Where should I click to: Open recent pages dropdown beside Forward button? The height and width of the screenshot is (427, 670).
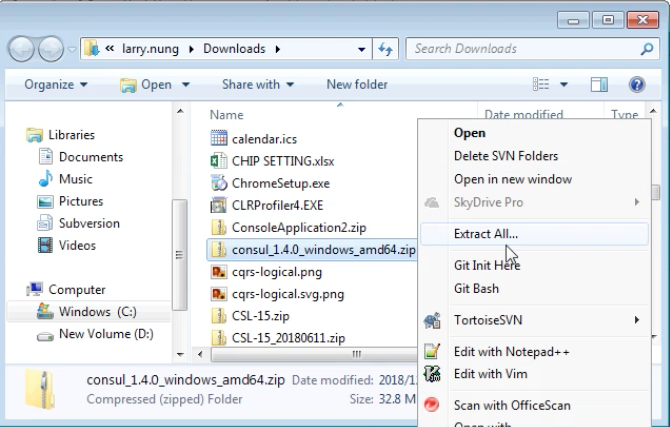[x=72, y=50]
